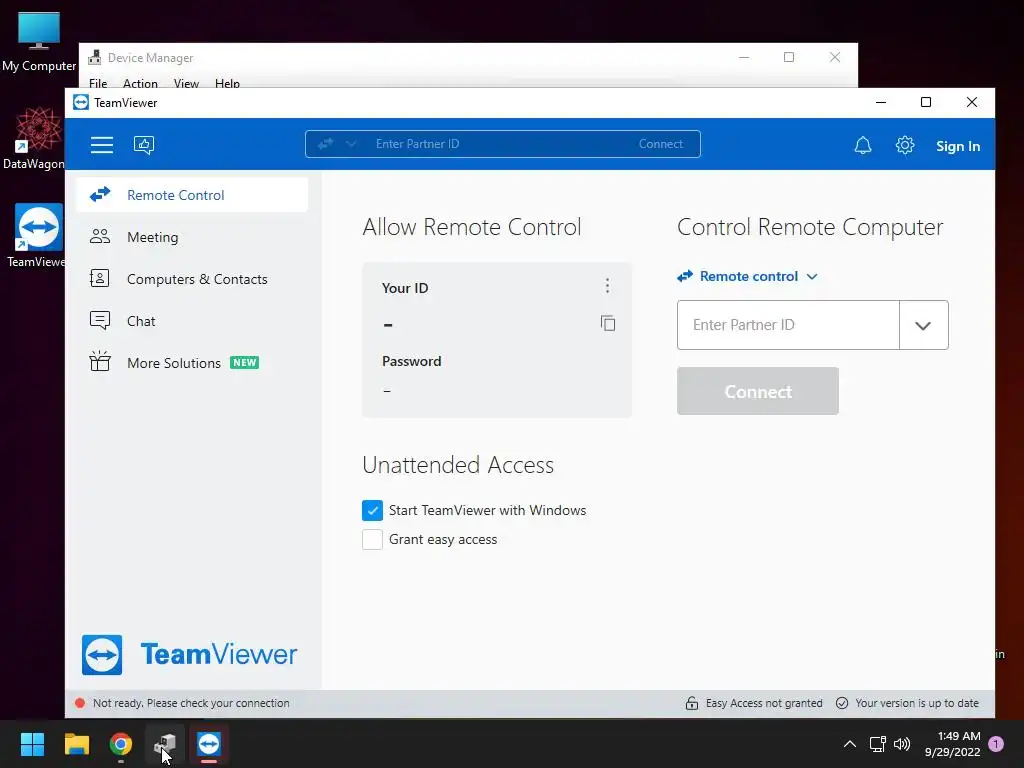Click the red connection status dot
The width and height of the screenshot is (1024, 768).
click(80, 703)
